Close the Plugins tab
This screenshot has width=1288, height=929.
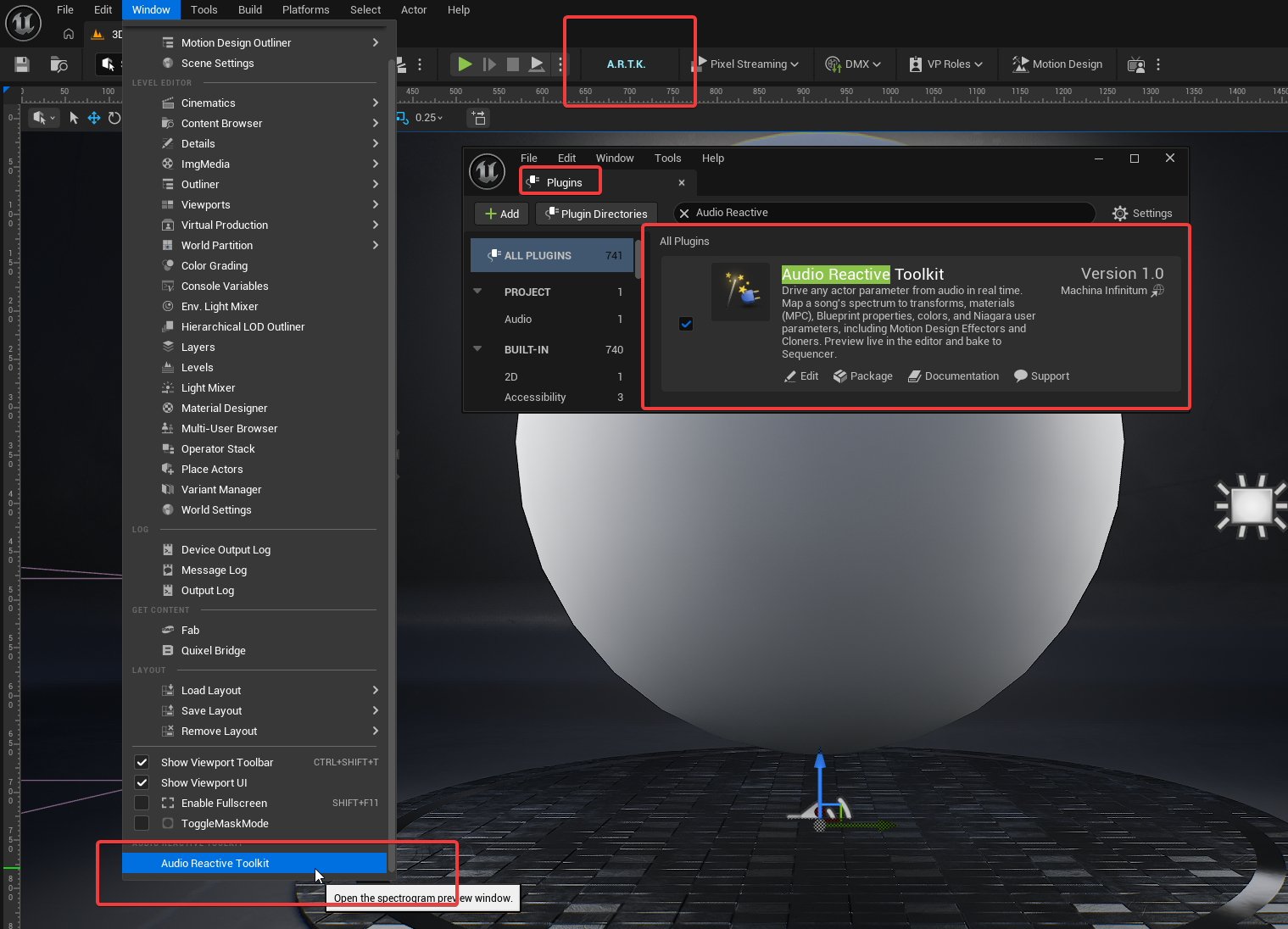tap(682, 182)
